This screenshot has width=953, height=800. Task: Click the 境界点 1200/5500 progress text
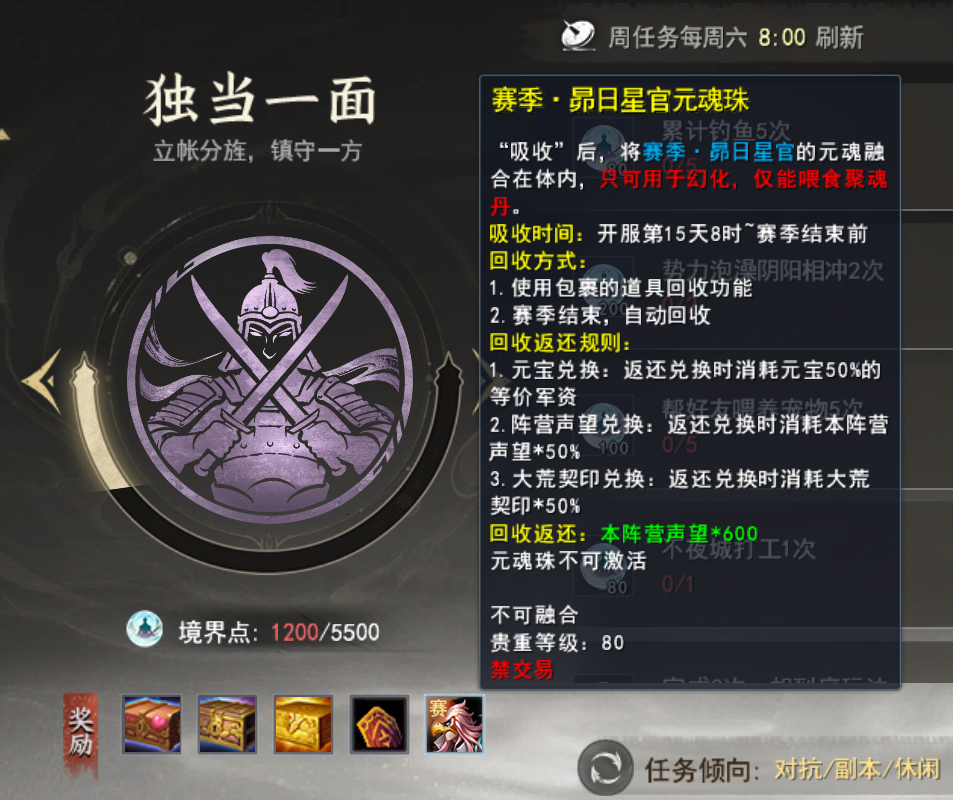click(279, 632)
